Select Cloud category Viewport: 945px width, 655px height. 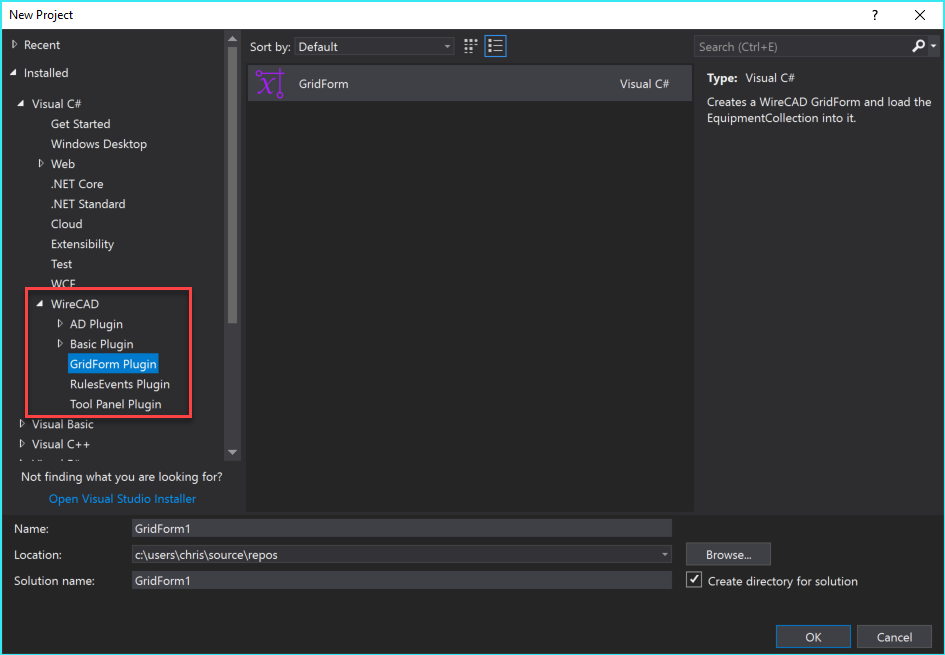pos(66,224)
